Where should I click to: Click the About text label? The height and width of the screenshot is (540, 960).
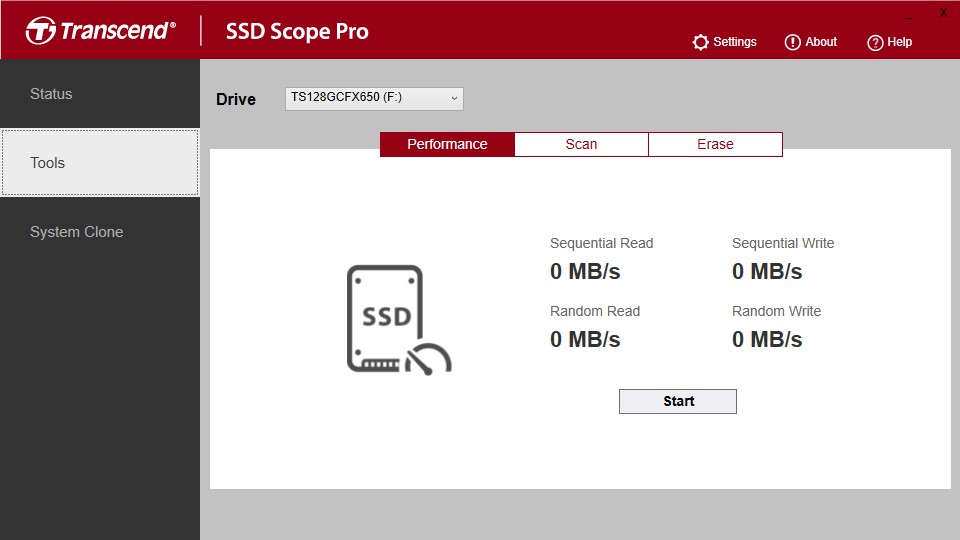[x=821, y=42]
